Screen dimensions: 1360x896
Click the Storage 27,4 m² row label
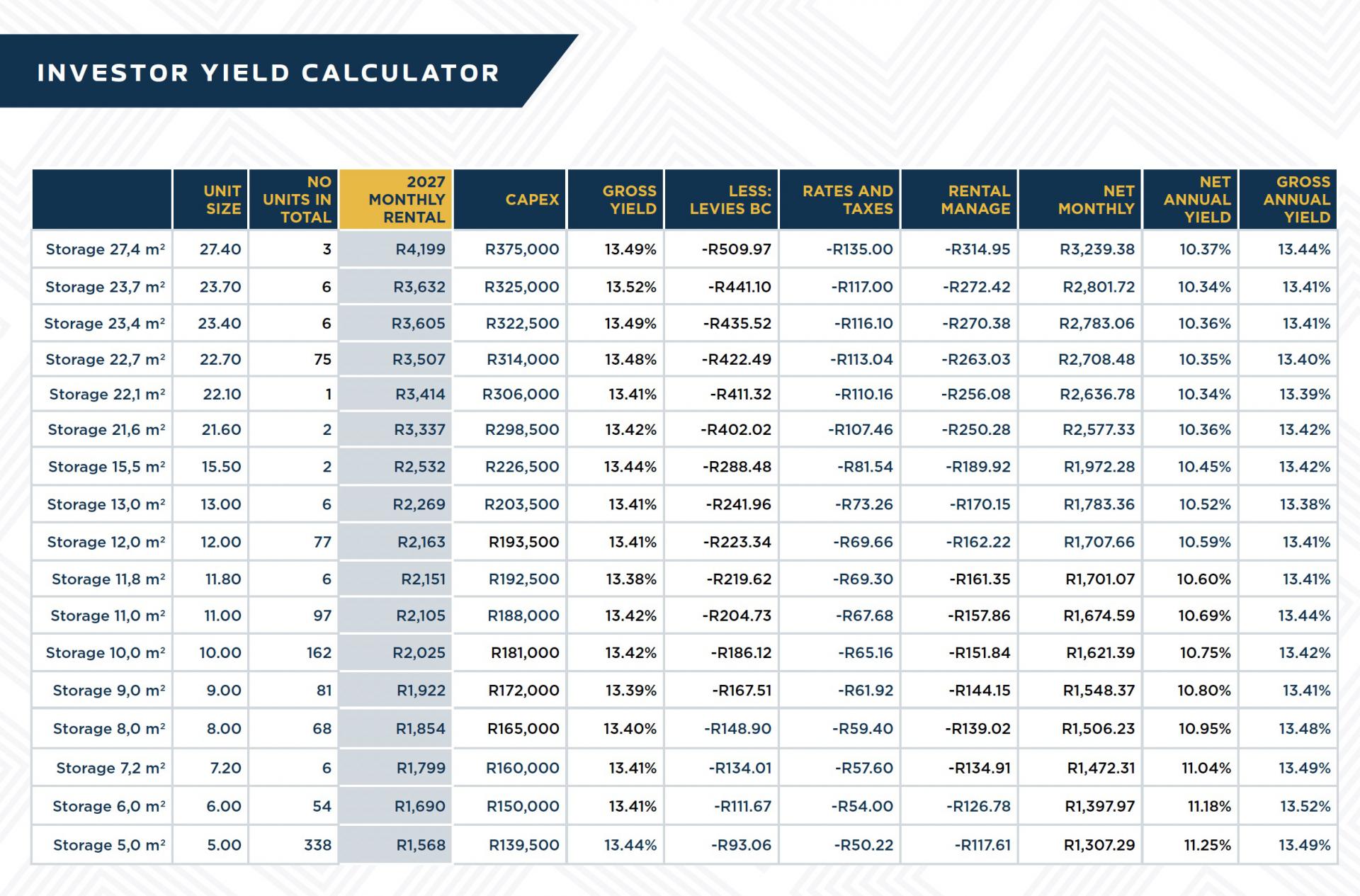coord(105,249)
